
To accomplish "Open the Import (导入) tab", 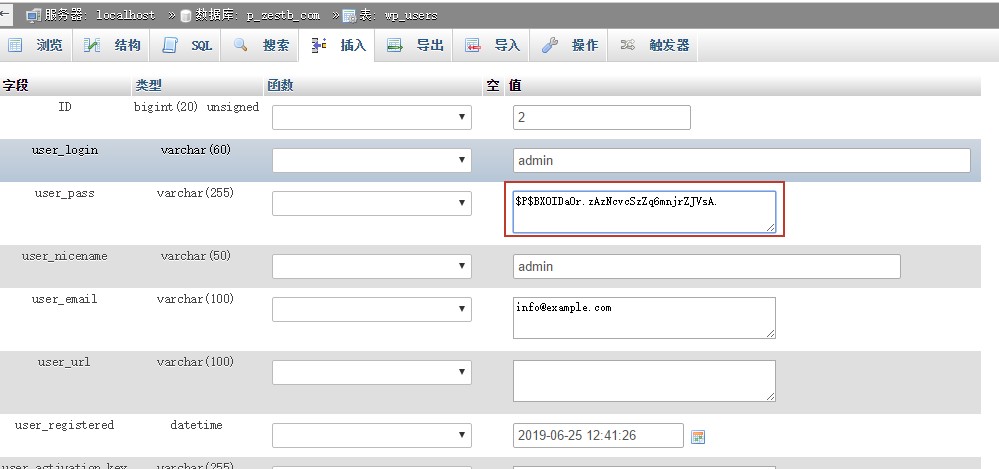I will (494, 45).
